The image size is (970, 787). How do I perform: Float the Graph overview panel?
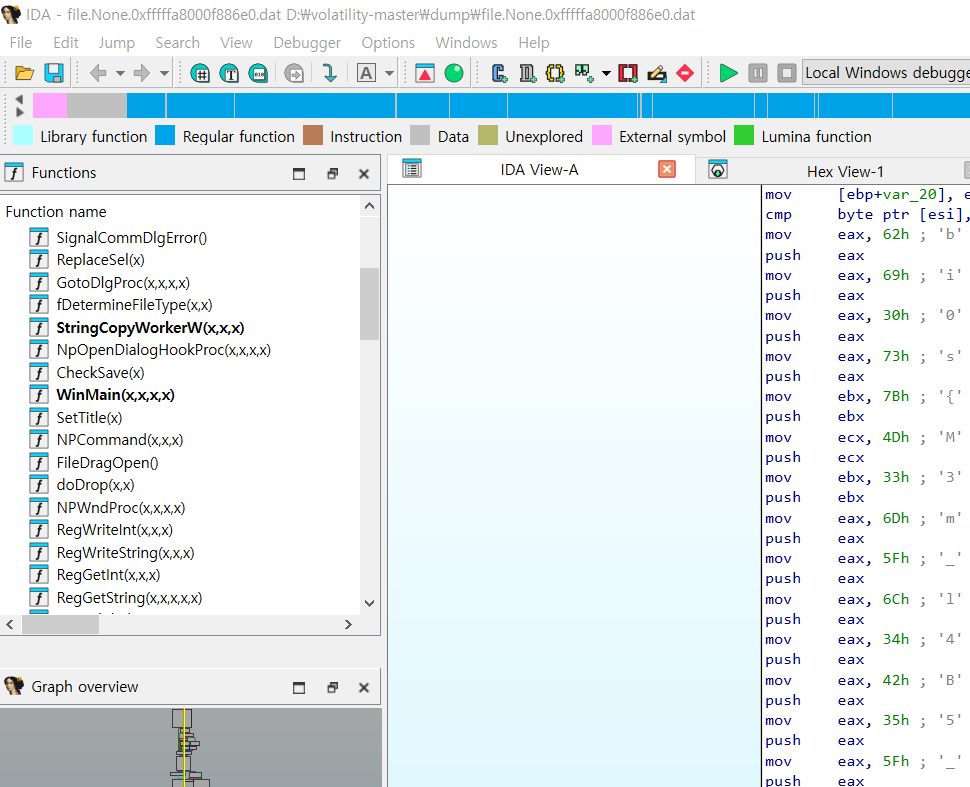tap(332, 687)
